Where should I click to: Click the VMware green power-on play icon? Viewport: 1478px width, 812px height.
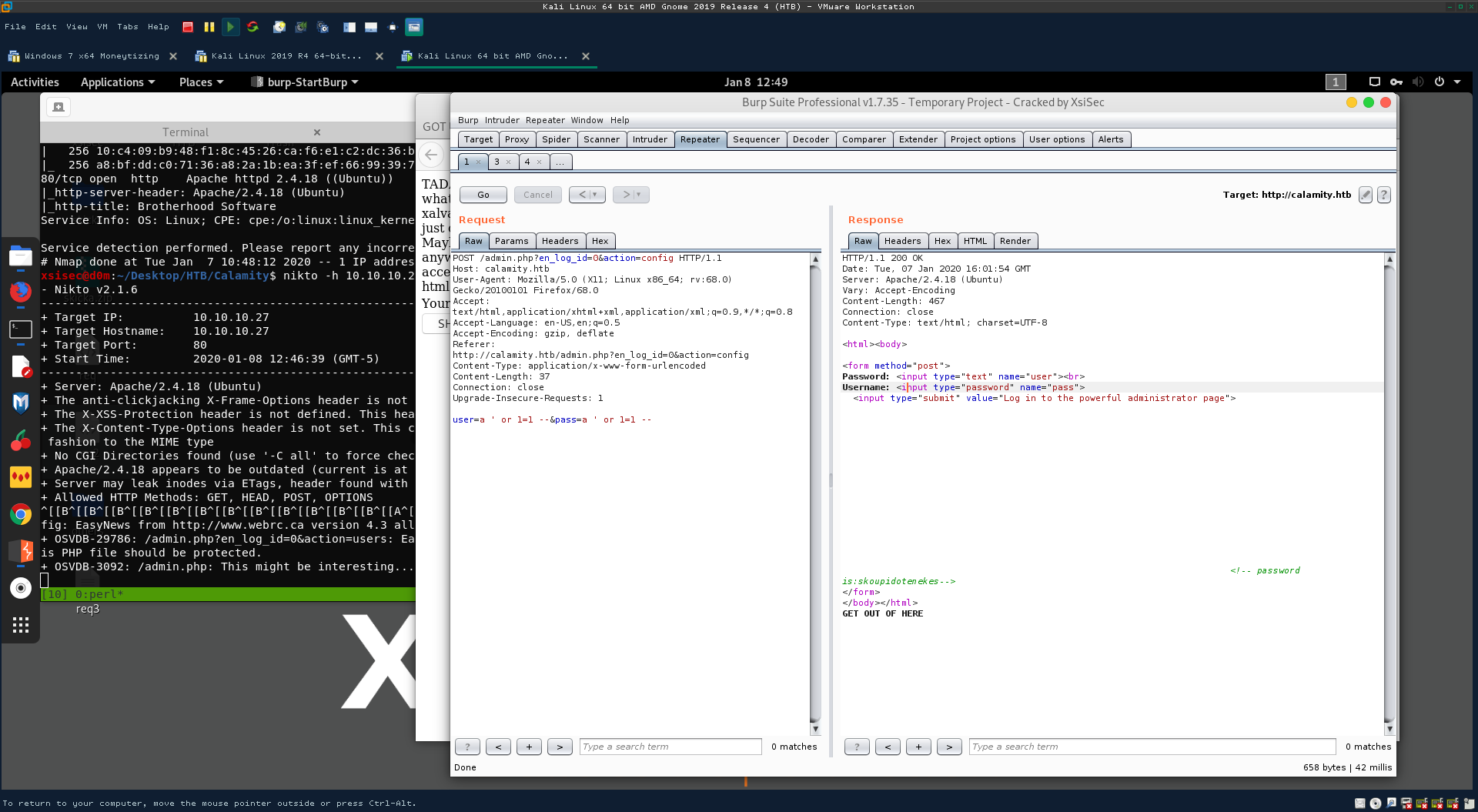230,27
